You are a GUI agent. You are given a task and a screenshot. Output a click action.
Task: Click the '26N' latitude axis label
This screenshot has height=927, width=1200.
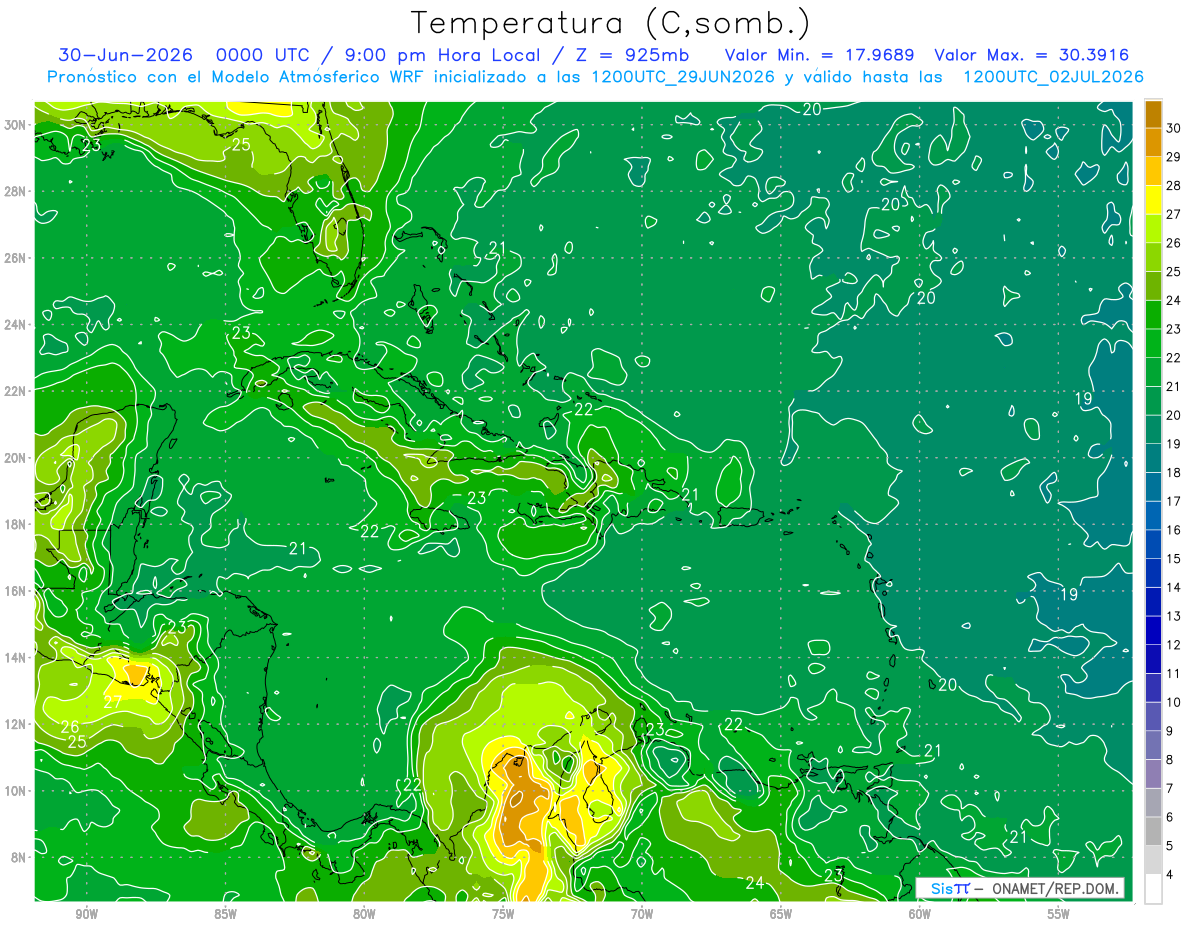click(x=16, y=258)
